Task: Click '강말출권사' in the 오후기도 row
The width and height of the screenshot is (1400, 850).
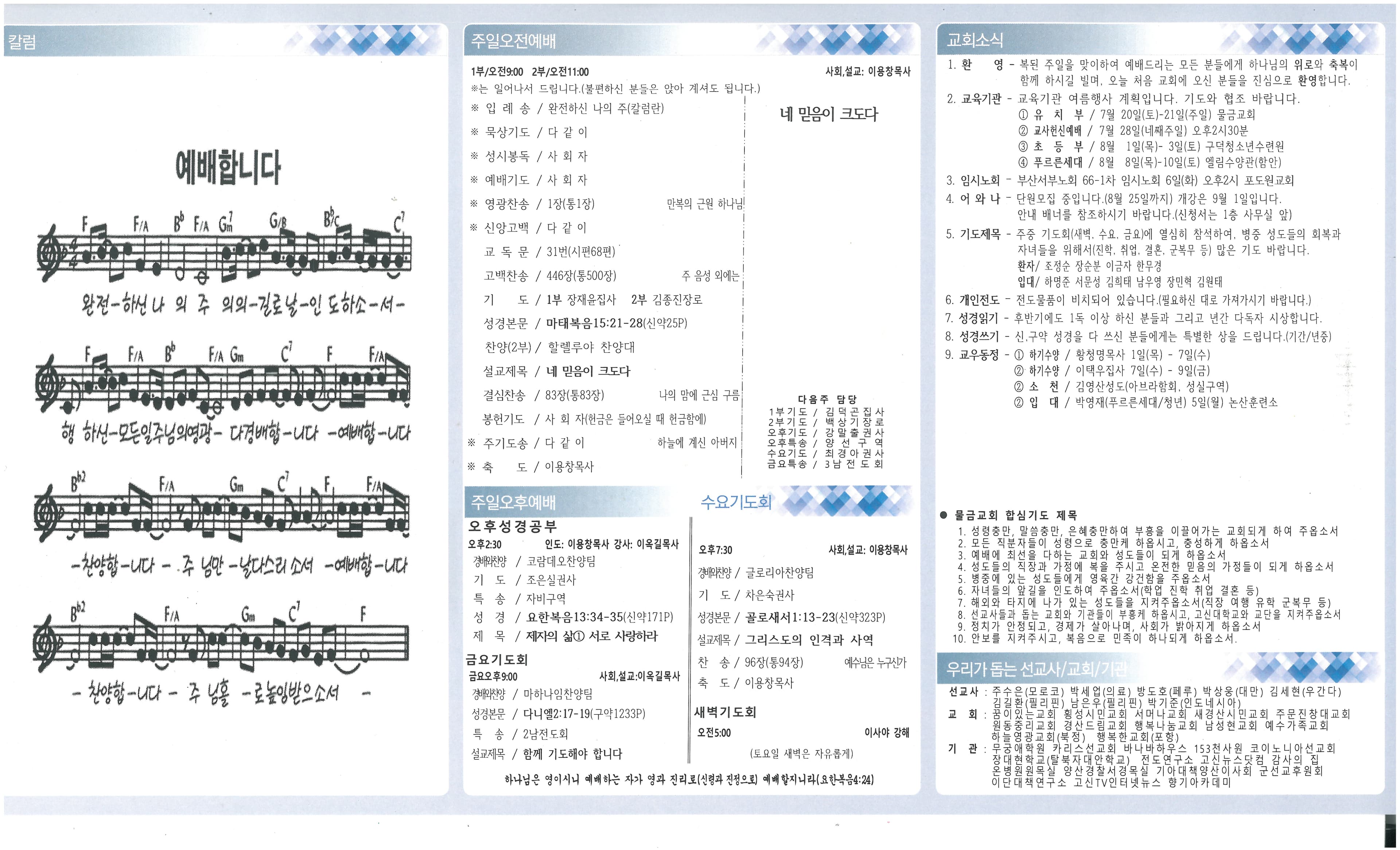Action: pyautogui.click(x=855, y=432)
